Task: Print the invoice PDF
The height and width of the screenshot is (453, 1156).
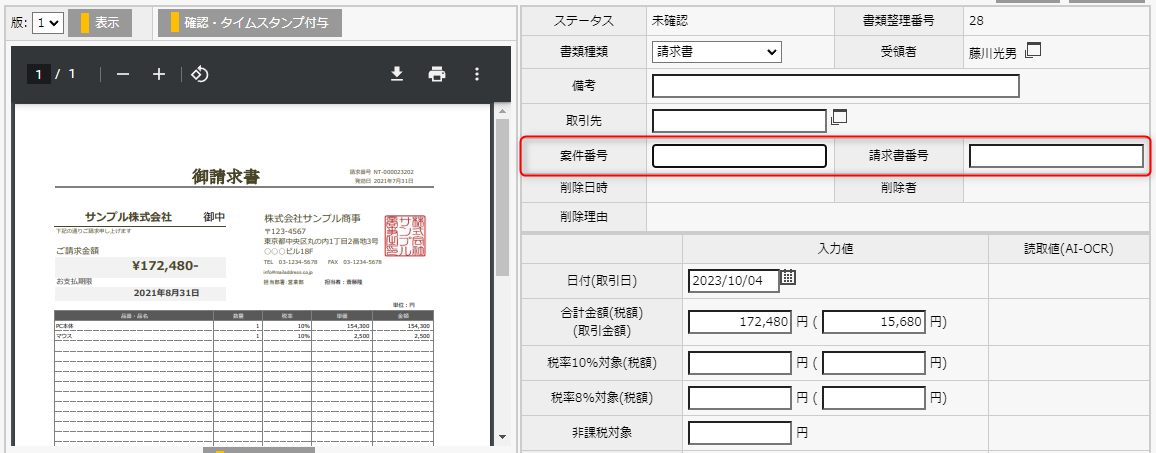Action: pos(437,74)
